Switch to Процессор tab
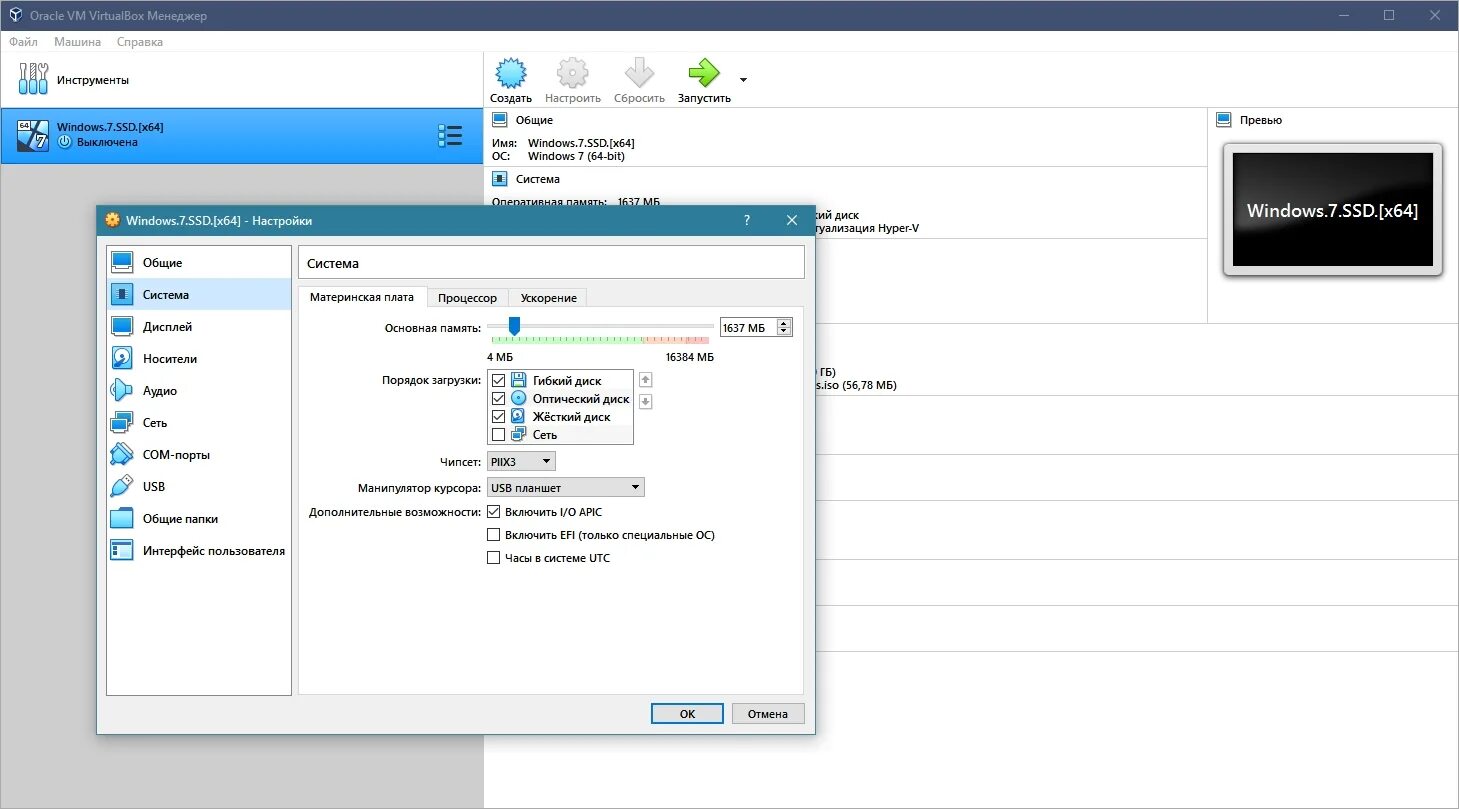 pos(467,298)
